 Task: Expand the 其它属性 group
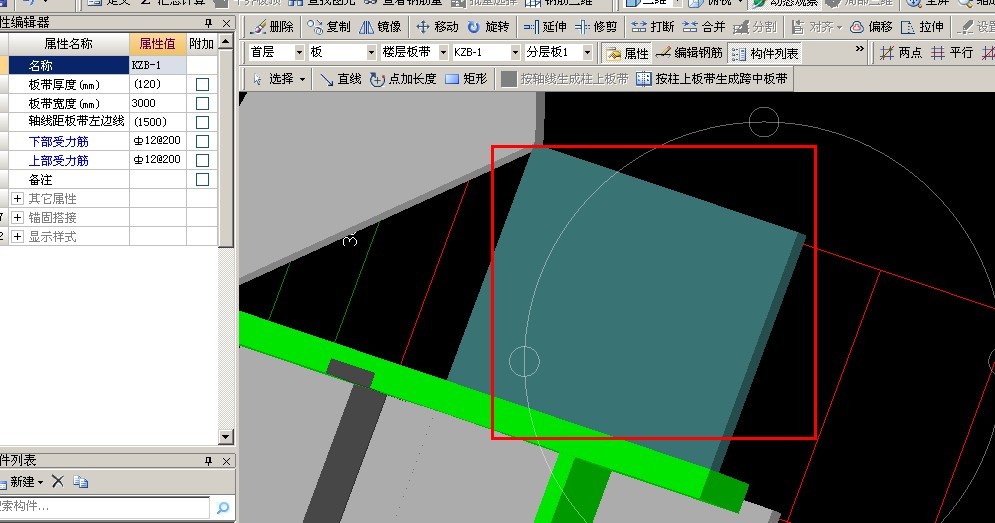17,199
